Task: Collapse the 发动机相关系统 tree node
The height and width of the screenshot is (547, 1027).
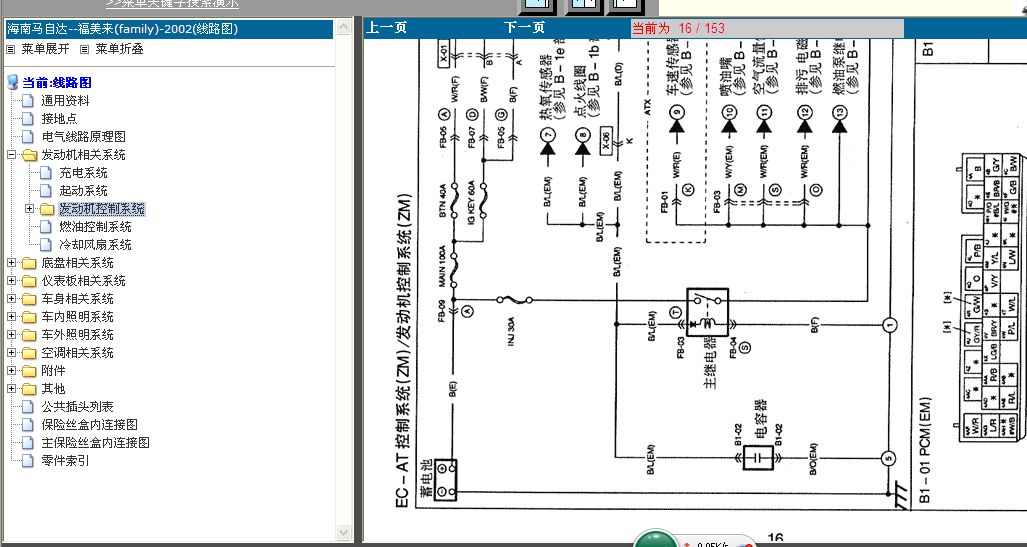Action: (x=11, y=155)
